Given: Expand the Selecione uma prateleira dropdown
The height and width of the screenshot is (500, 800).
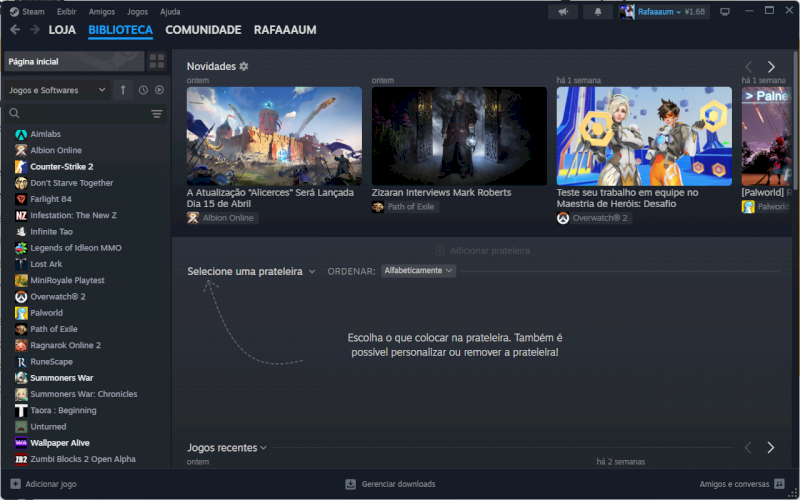Looking at the screenshot, I should pyautogui.click(x=251, y=271).
